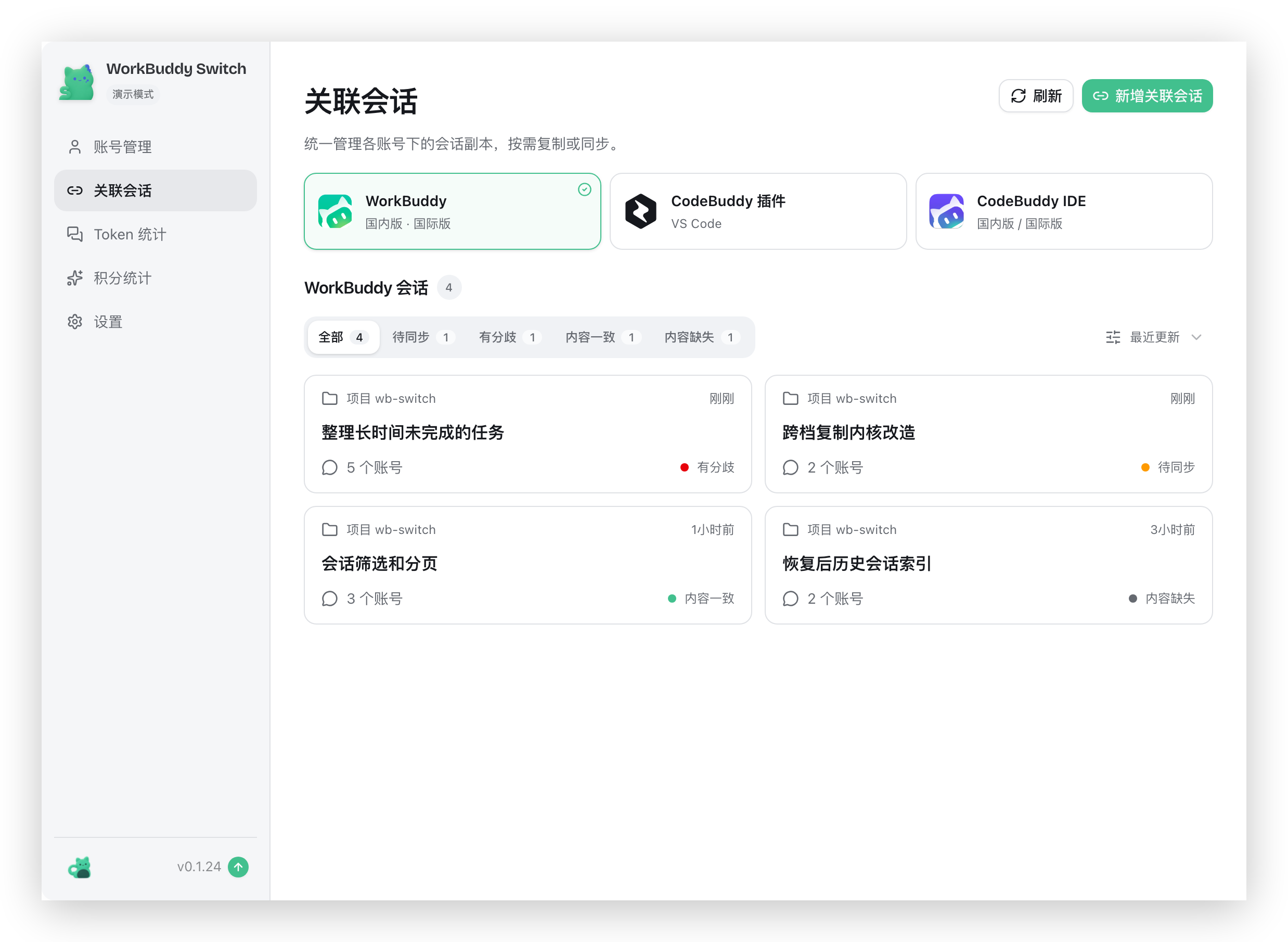
Task: Open 设置 gear entry
Action: [x=155, y=322]
